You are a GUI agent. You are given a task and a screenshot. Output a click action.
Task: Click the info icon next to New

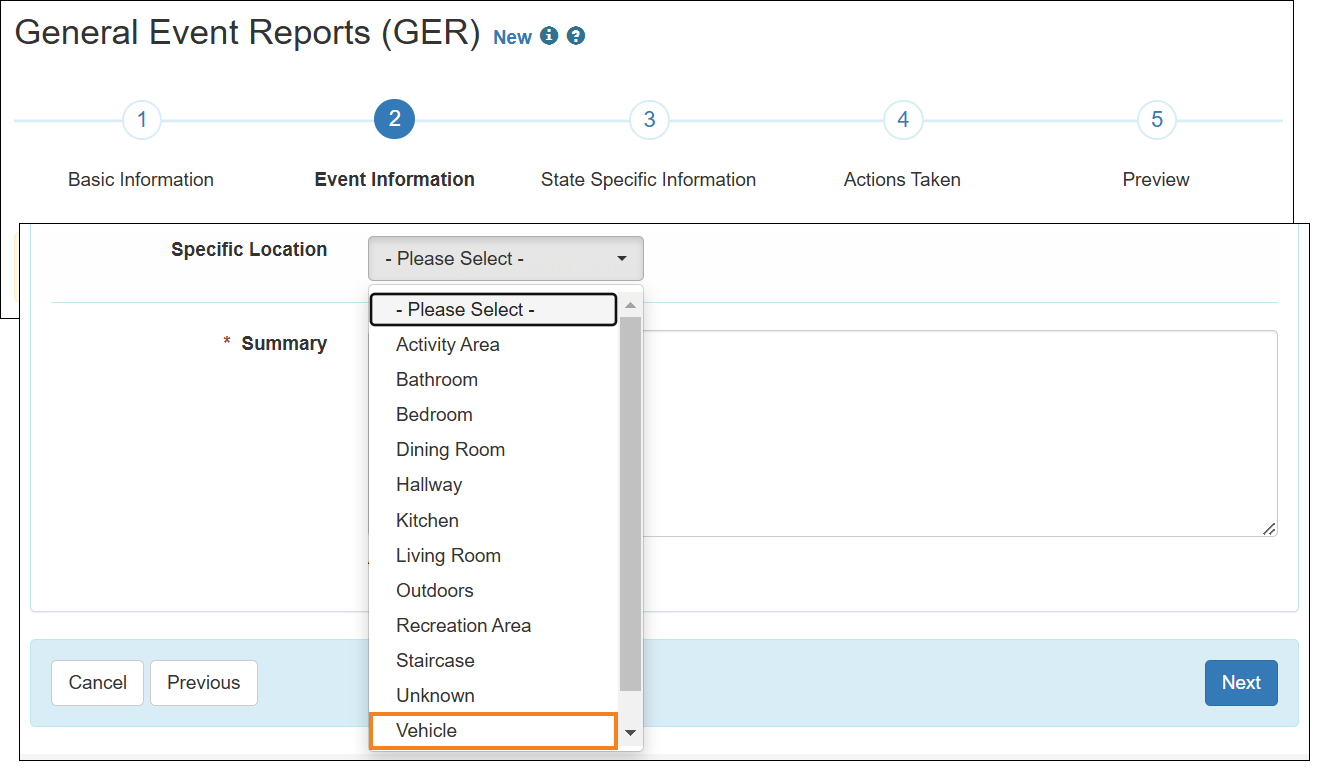(549, 36)
